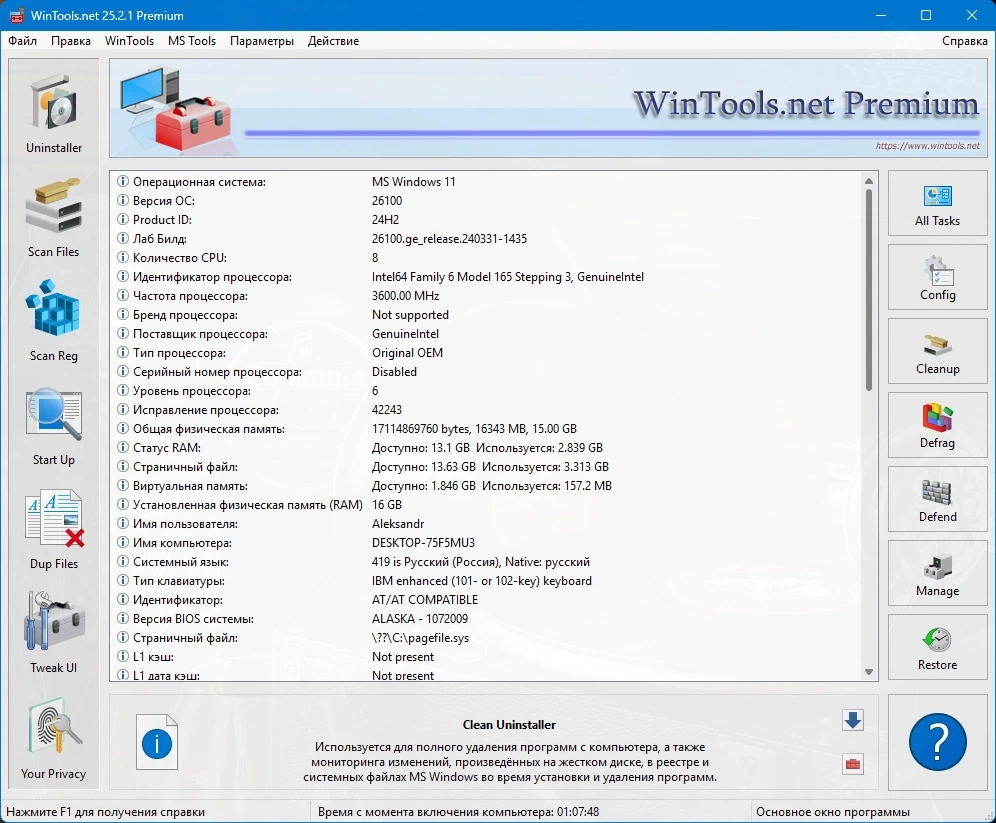Open the MS Tools menu
Image resolution: width=996 pixels, height=823 pixels.
192,41
